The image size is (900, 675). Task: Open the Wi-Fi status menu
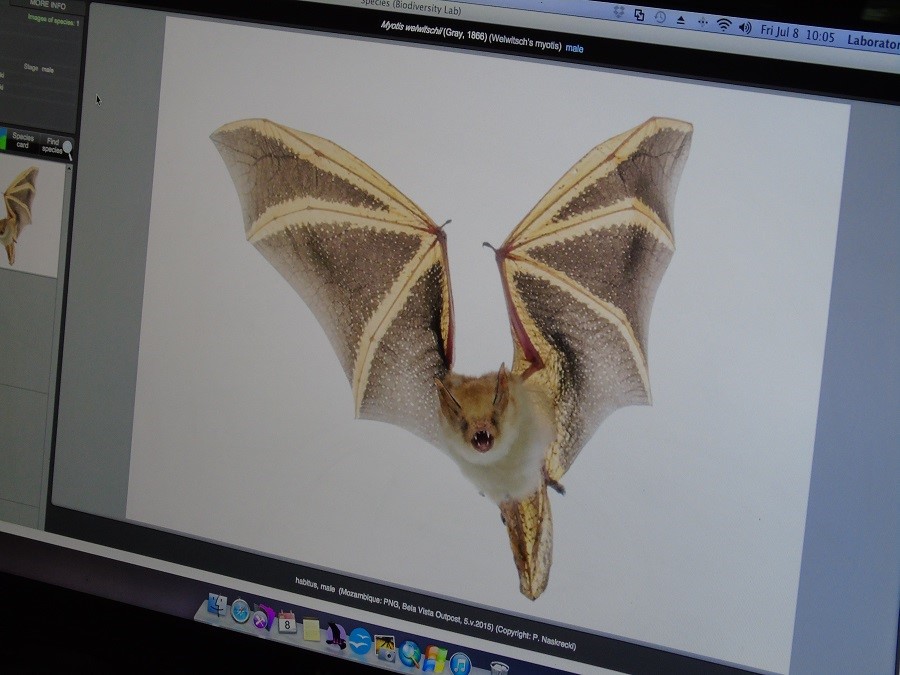[x=724, y=24]
